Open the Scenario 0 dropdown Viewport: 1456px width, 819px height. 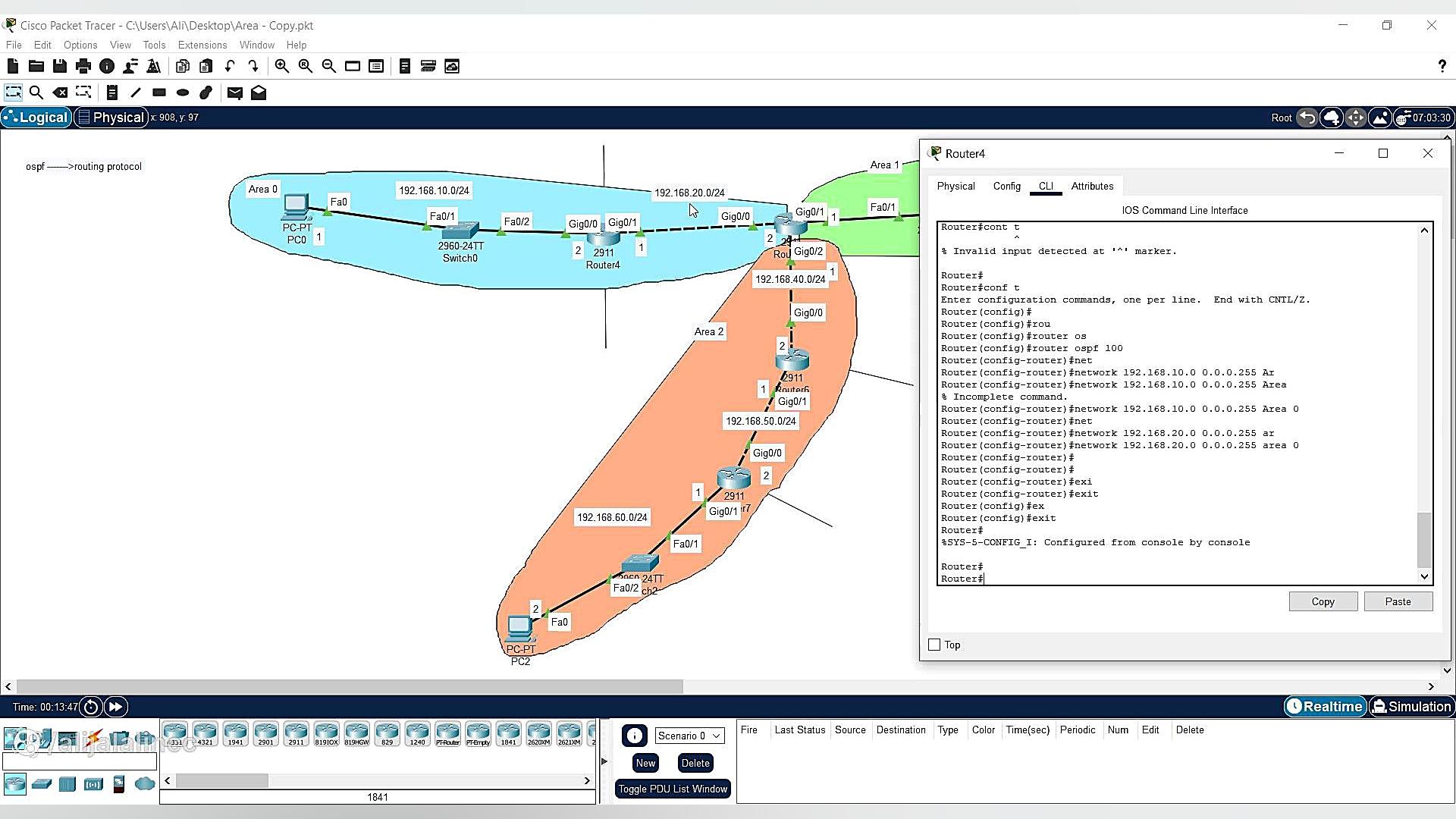(689, 736)
